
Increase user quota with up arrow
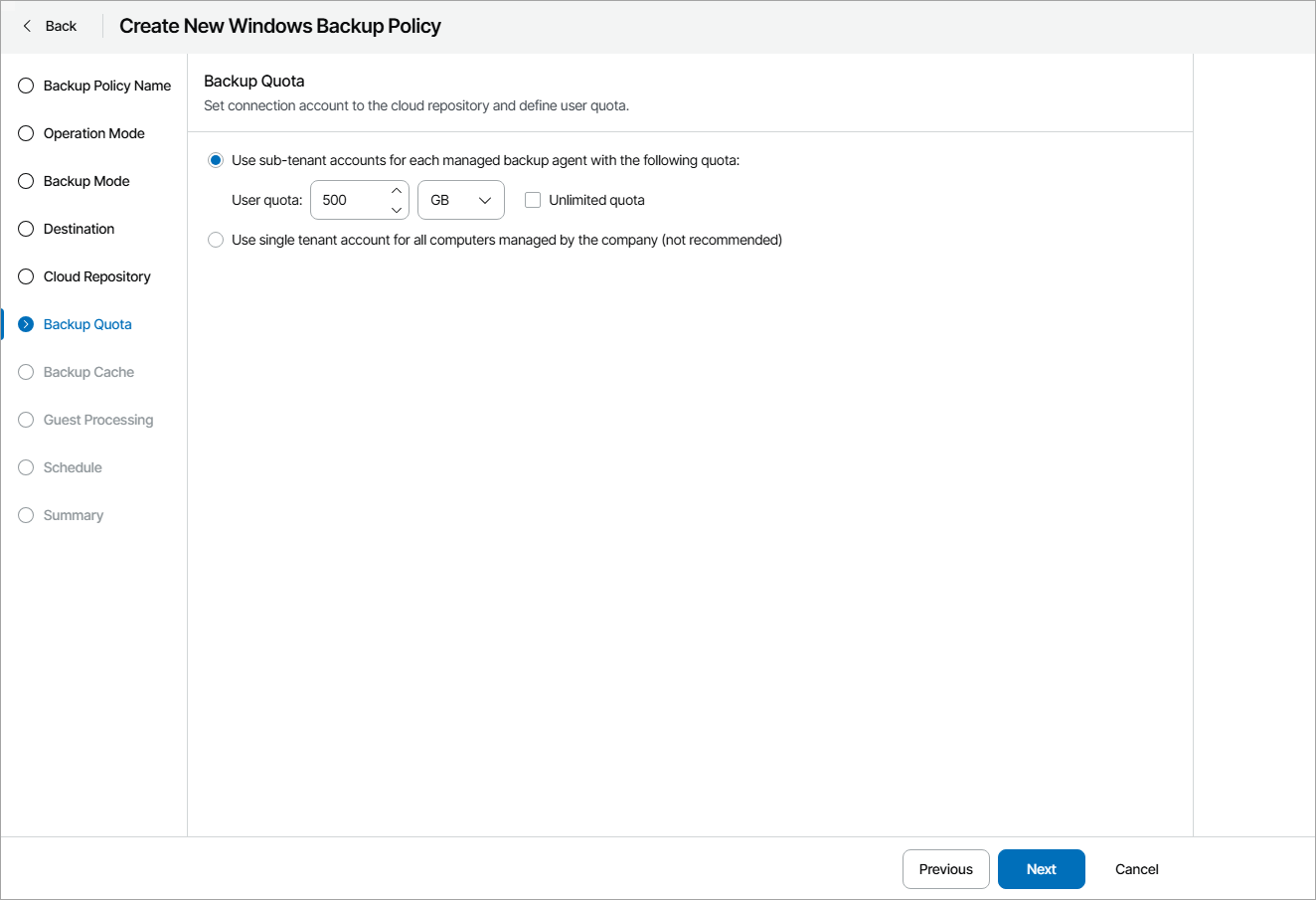coord(397,190)
